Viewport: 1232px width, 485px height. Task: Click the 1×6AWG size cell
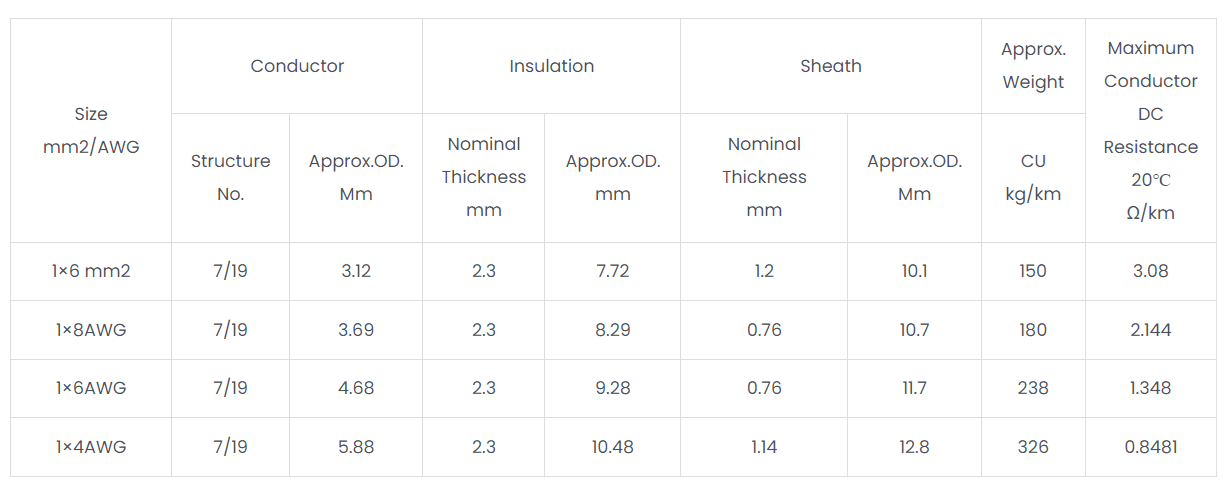click(x=91, y=388)
